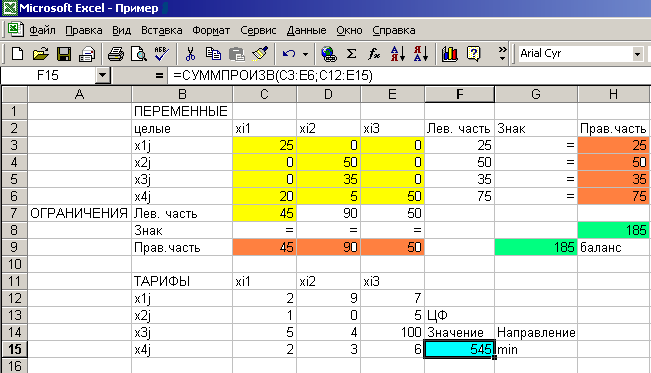Select cell E14 containing 100
Image resolution: width=651 pixels, height=373 pixels.
coord(392,332)
